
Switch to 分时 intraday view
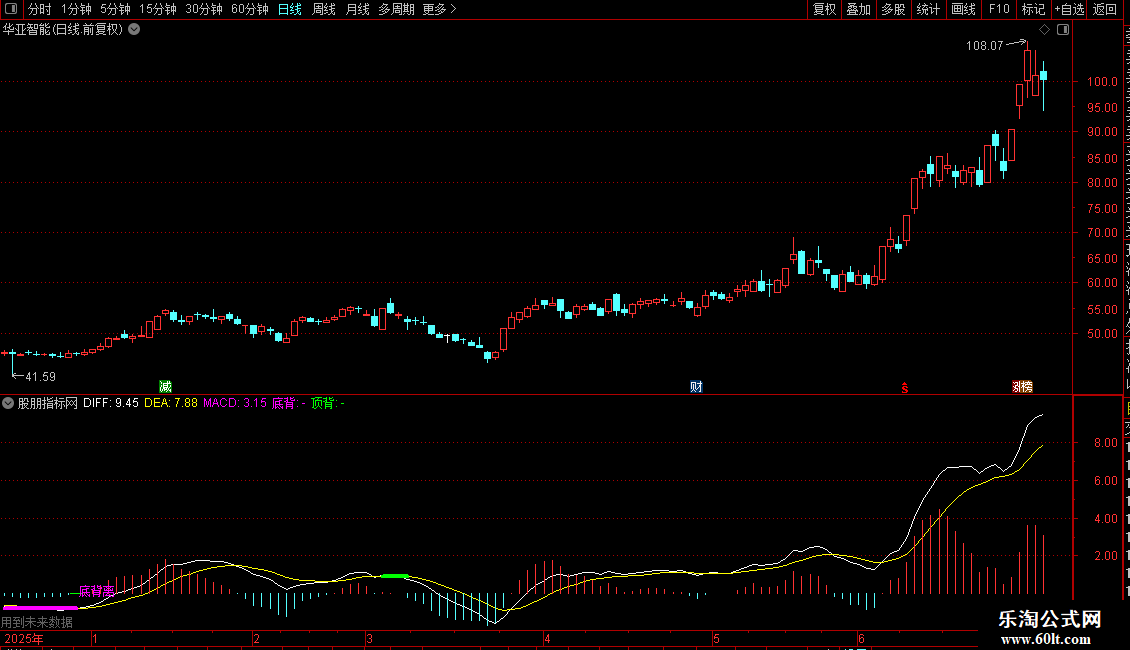pos(40,9)
